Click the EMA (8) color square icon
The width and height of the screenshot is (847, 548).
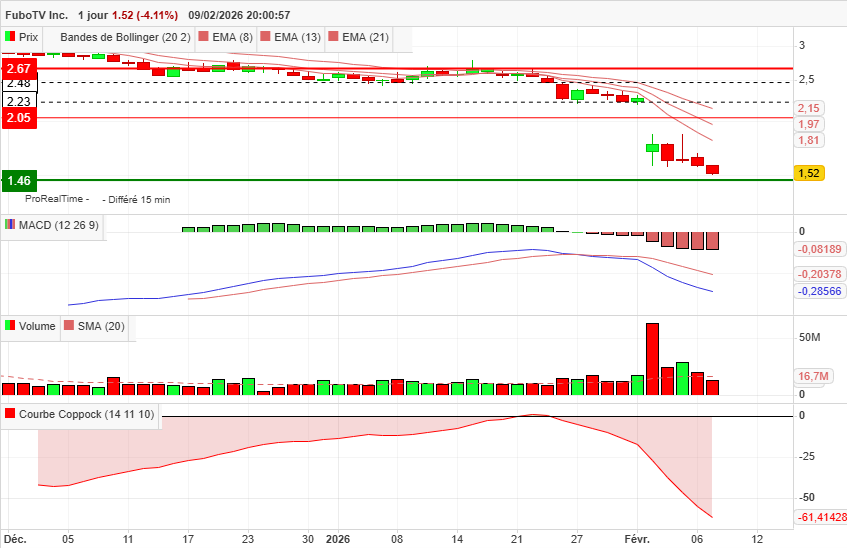click(x=203, y=37)
